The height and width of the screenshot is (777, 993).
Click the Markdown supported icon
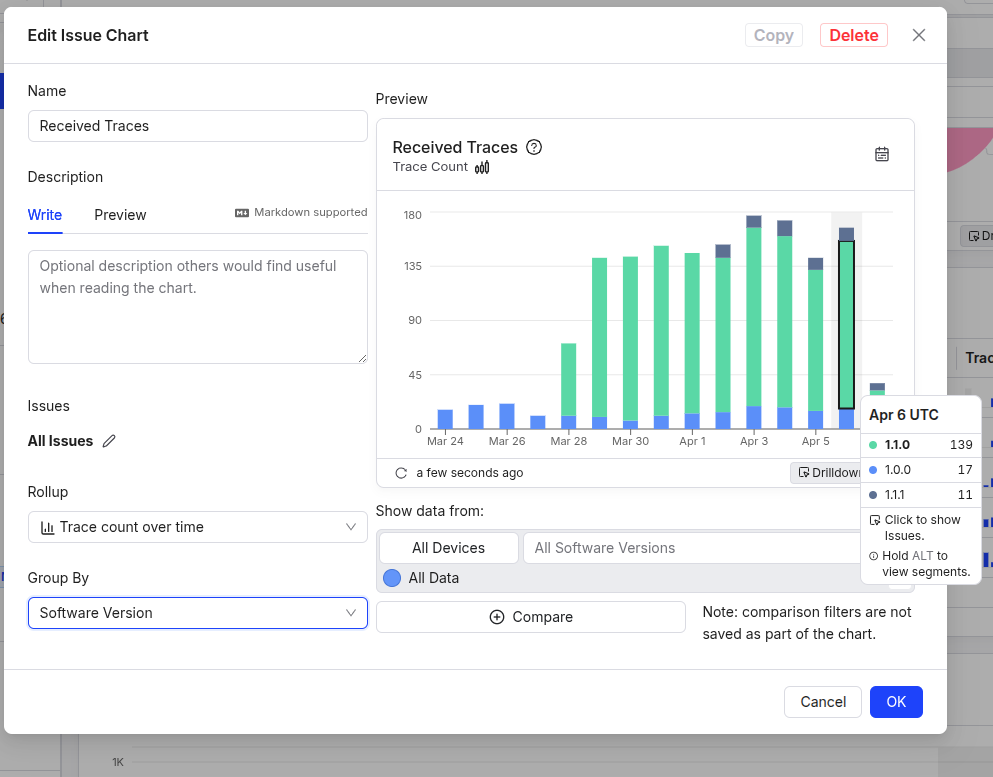pyautogui.click(x=242, y=213)
